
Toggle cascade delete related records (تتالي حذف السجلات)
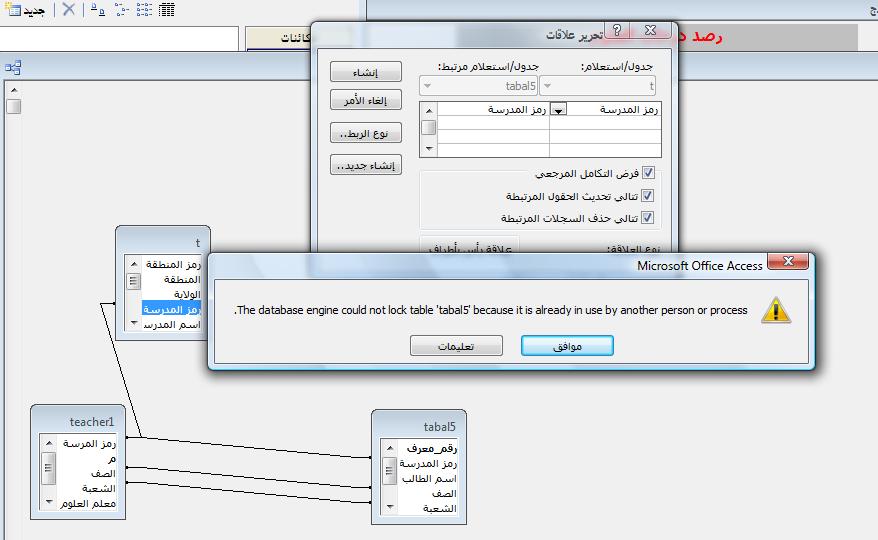[x=647, y=217]
